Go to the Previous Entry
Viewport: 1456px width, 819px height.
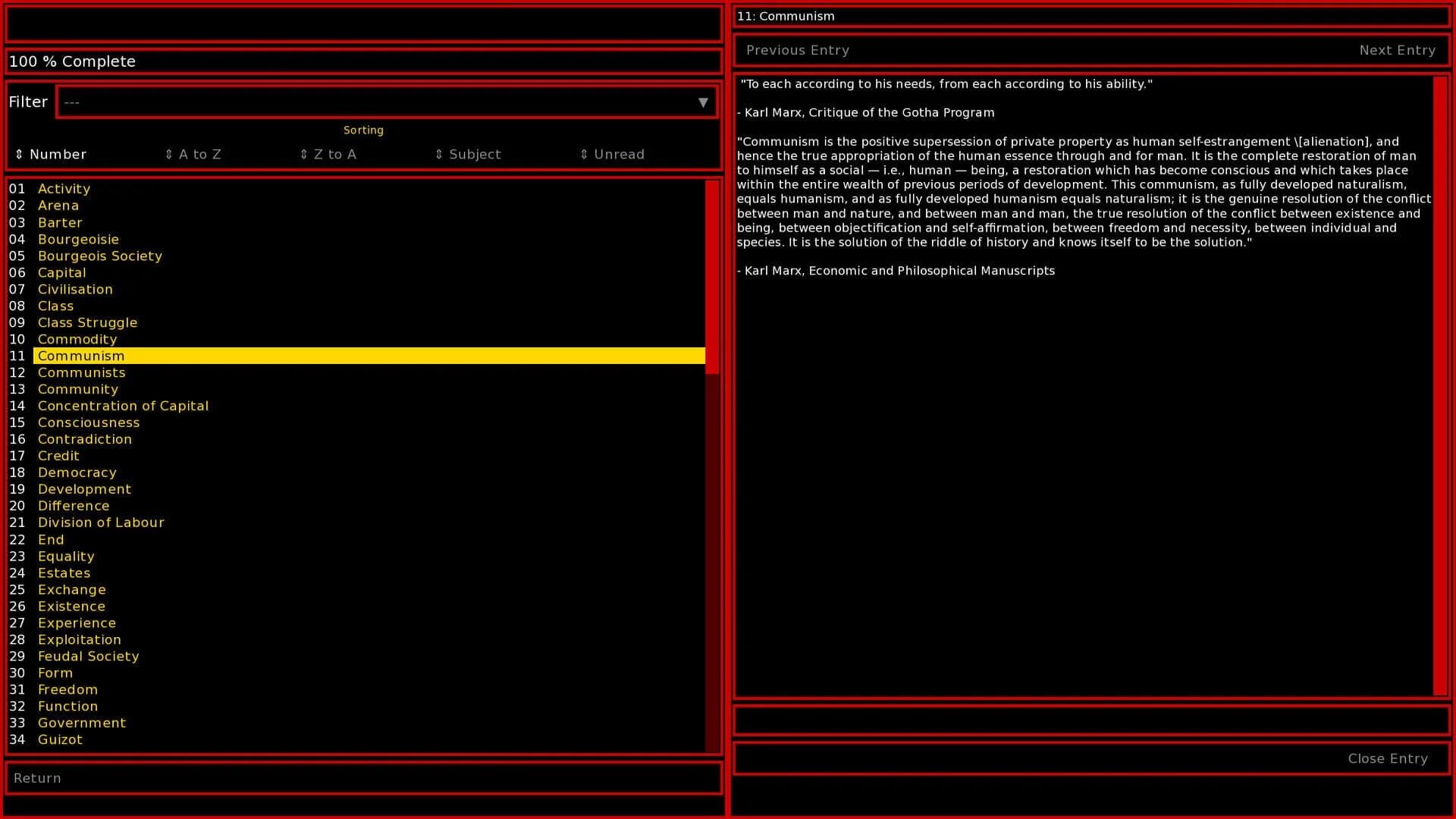point(797,50)
